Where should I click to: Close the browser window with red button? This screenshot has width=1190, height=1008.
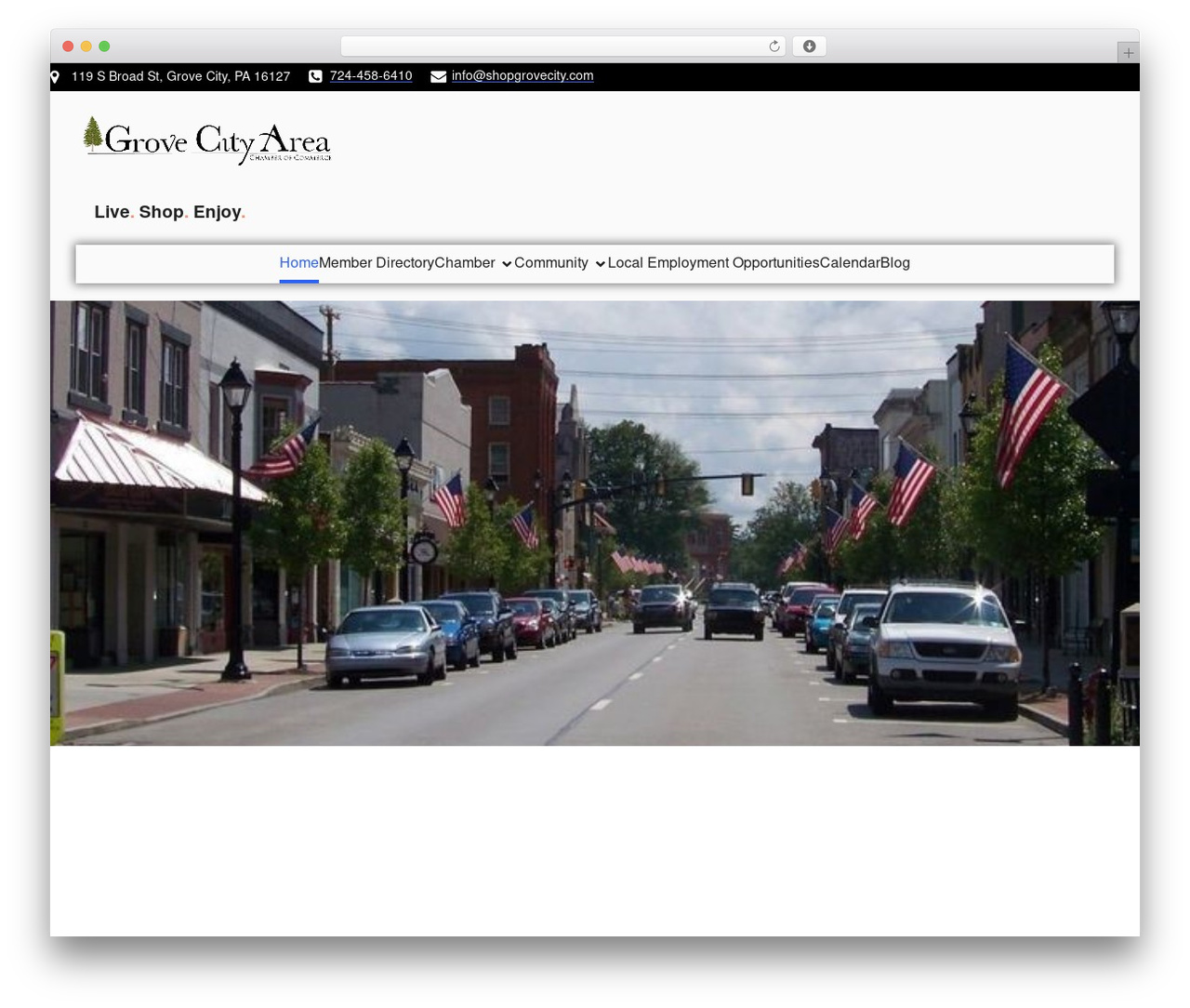click(68, 46)
